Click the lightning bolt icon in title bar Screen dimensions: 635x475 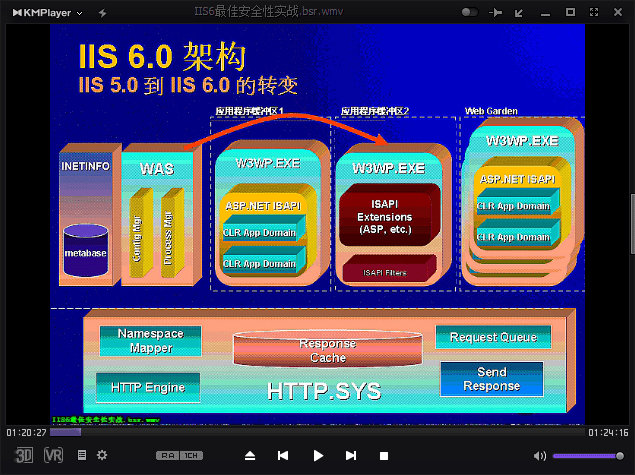[102, 13]
